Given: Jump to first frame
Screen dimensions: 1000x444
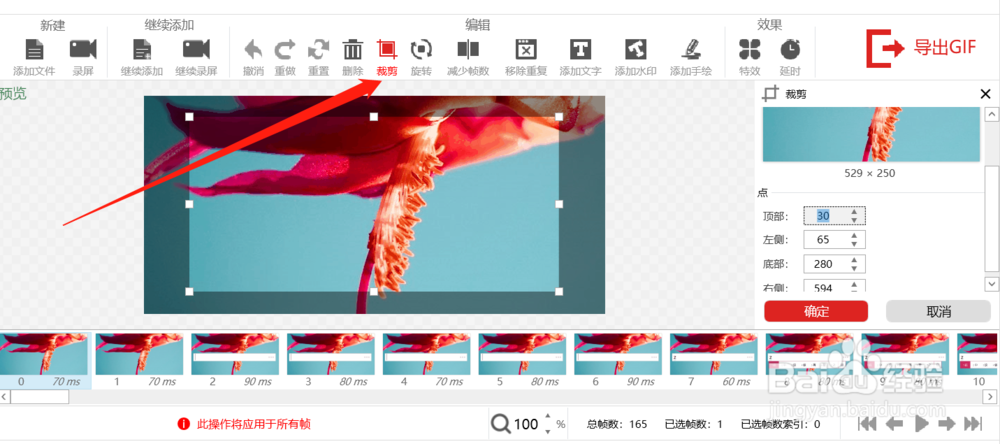Looking at the screenshot, I should [868, 424].
